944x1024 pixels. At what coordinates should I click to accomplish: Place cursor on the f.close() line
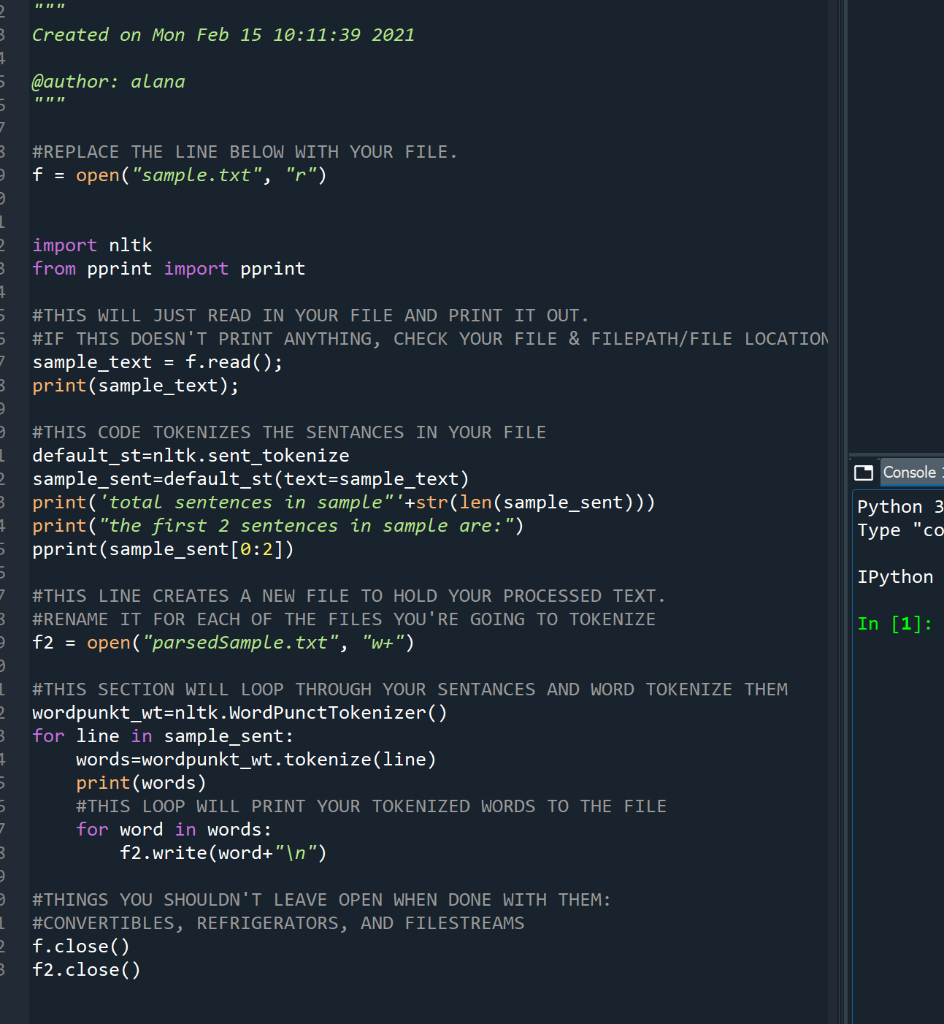tap(80, 946)
